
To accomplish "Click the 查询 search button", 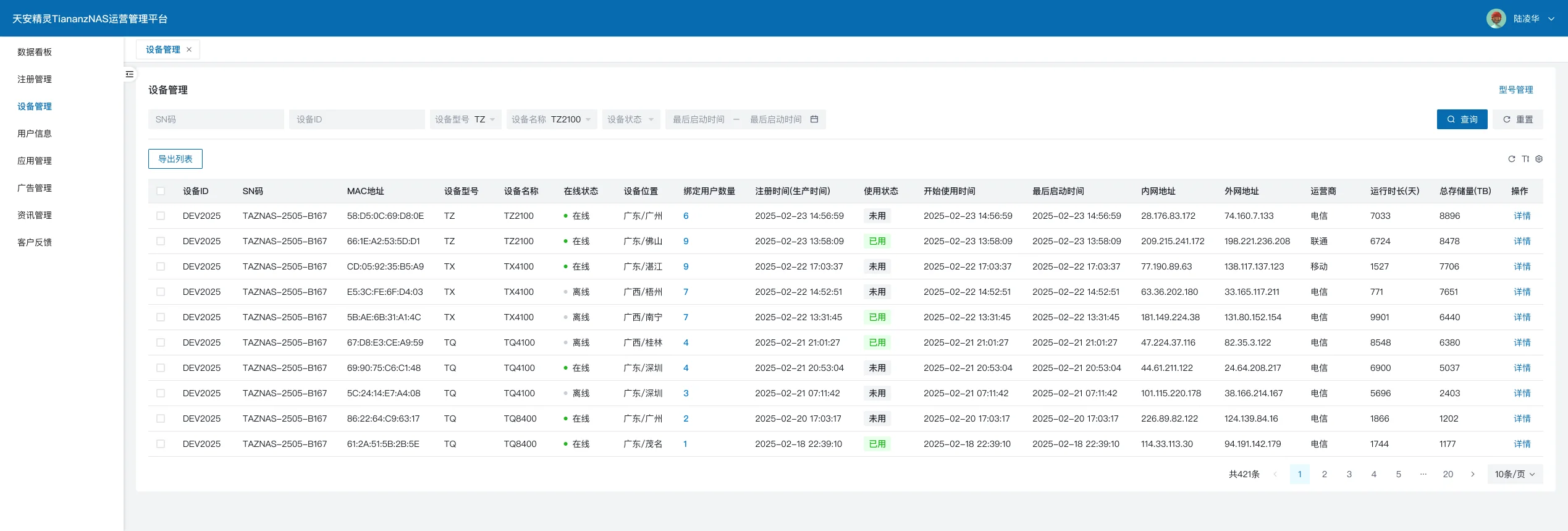I will [x=1462, y=119].
